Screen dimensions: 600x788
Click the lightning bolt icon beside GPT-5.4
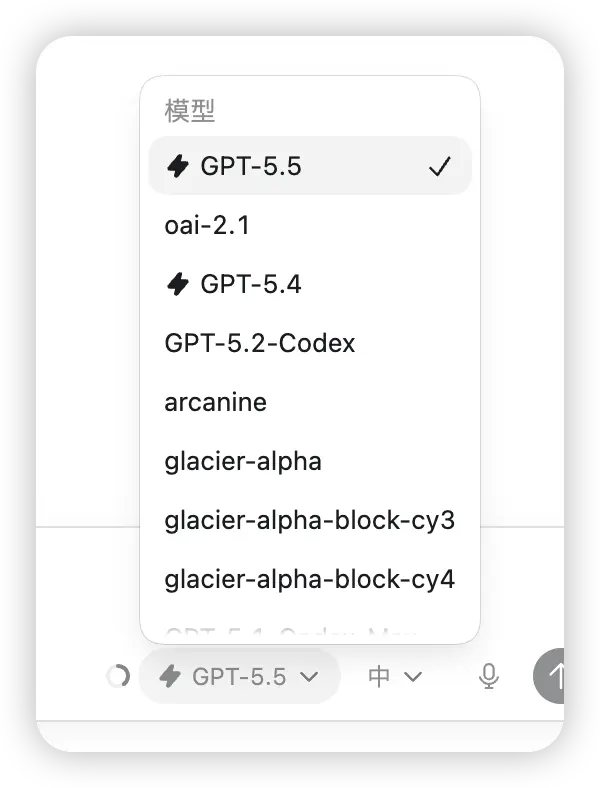177,284
